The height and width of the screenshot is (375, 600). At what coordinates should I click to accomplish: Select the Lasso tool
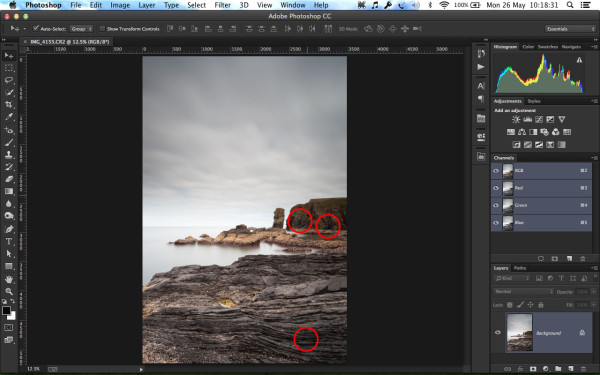click(9, 80)
